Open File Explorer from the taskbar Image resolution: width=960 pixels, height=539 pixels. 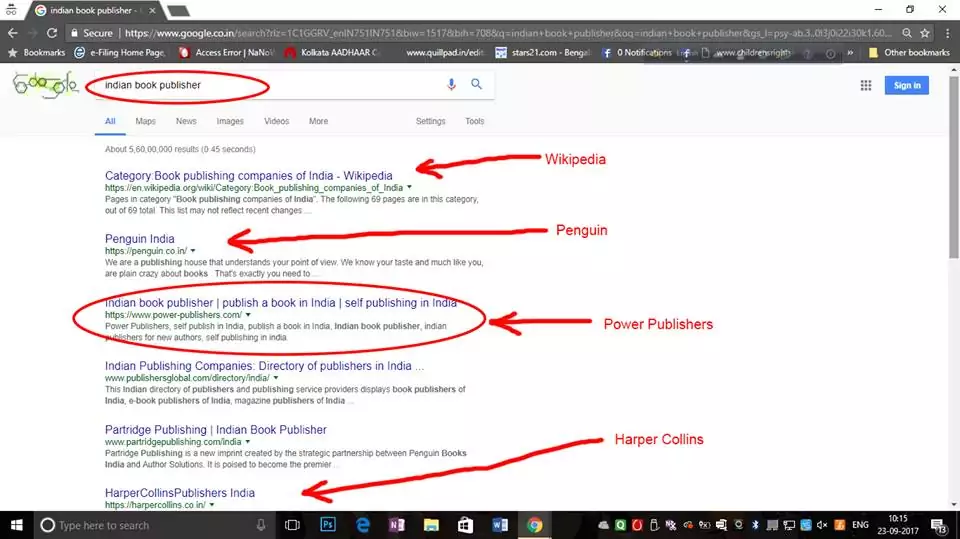pyautogui.click(x=431, y=525)
